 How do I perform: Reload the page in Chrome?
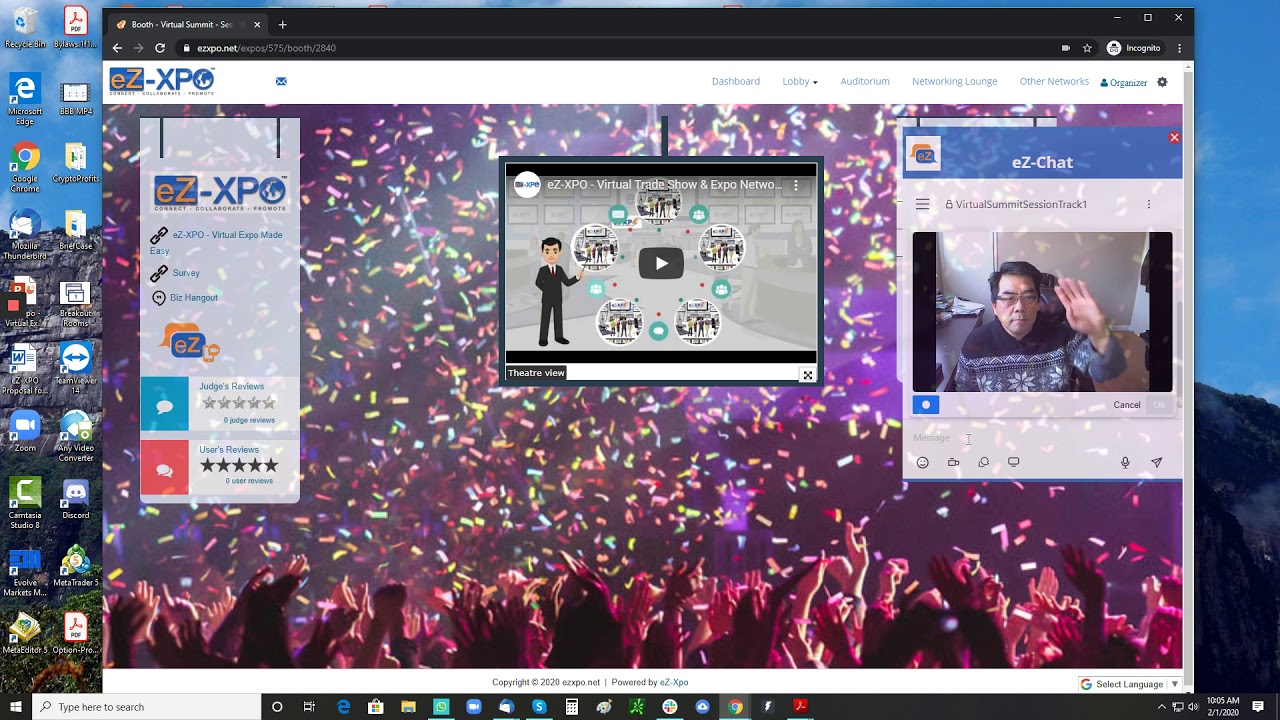[159, 48]
